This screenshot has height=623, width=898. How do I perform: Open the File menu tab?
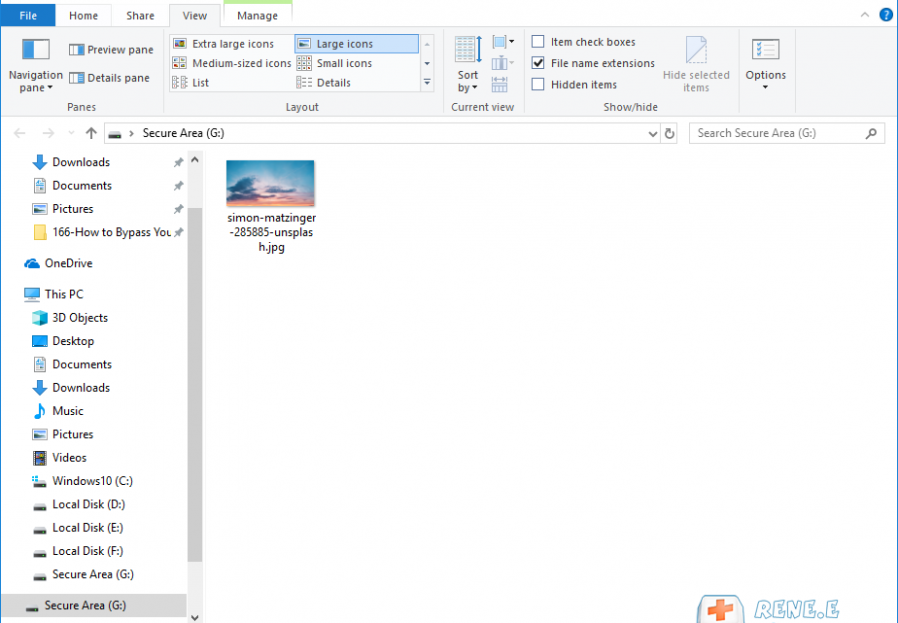coord(28,16)
